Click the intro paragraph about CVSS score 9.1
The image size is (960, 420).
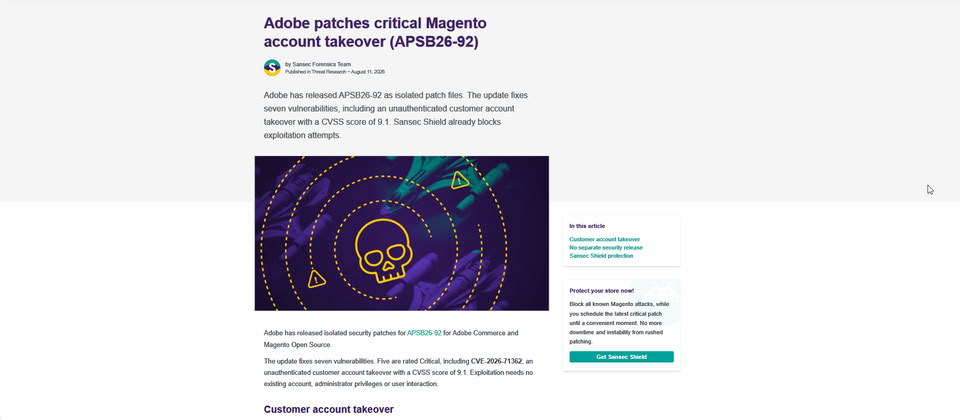[x=396, y=116]
